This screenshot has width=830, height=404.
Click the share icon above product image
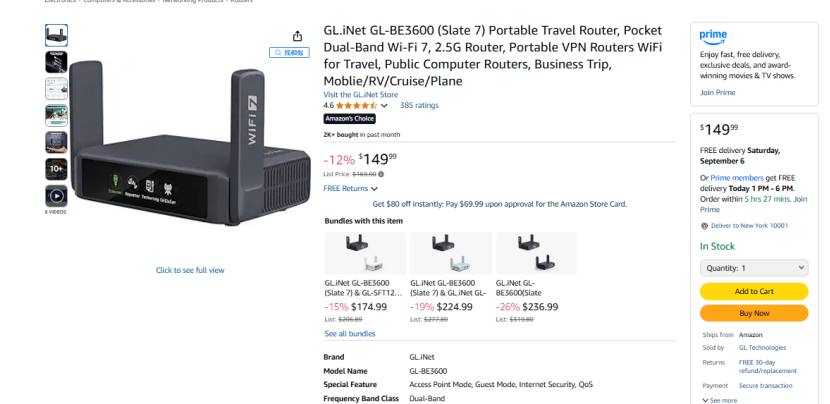click(297, 36)
